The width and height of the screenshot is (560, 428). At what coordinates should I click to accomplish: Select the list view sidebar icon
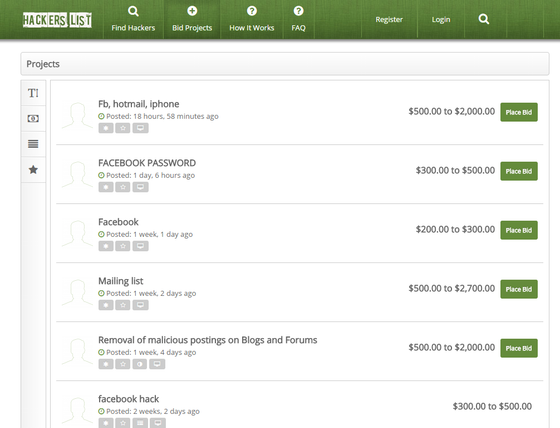[x=33, y=144]
